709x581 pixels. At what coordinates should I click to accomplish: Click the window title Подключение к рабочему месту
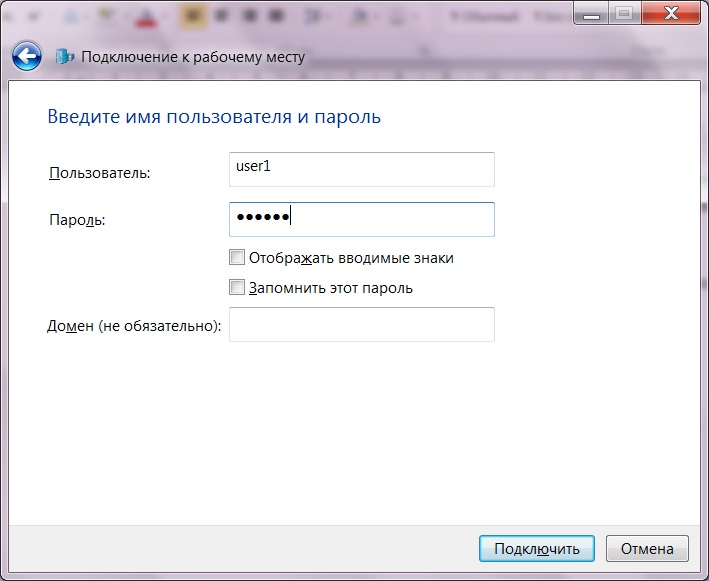[192, 57]
